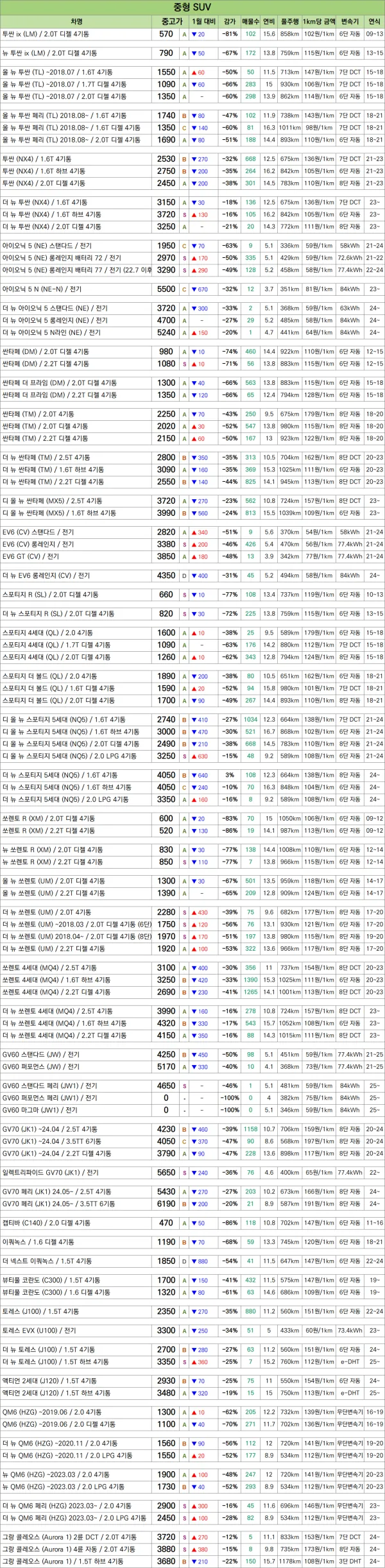
Task: Click the 중형 SUV green title bar
Action: (193, 7)
